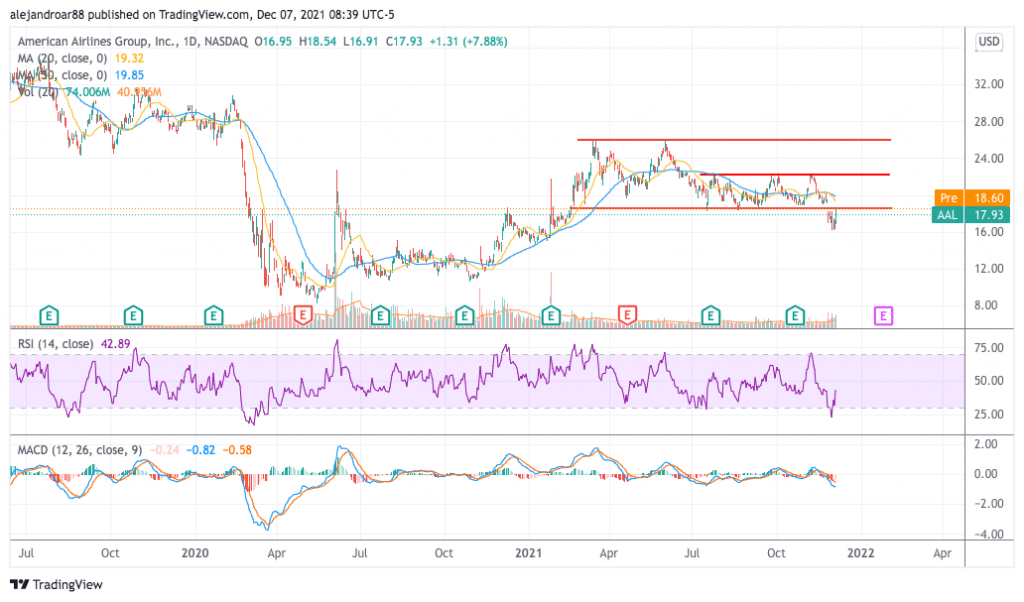Screen dimensions: 1024x602
Task: Click the price change text '+1.31 (+7.88%)'
Action: [x=468, y=41]
